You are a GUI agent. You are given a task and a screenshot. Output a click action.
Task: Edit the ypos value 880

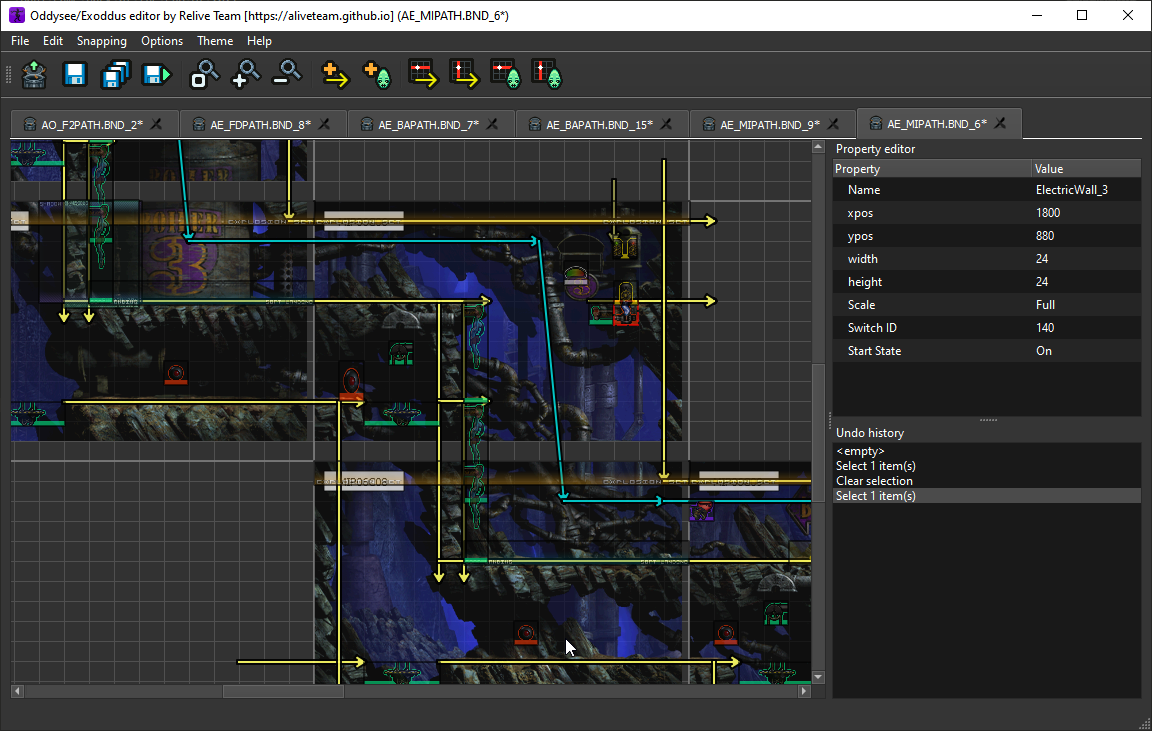click(x=1087, y=236)
